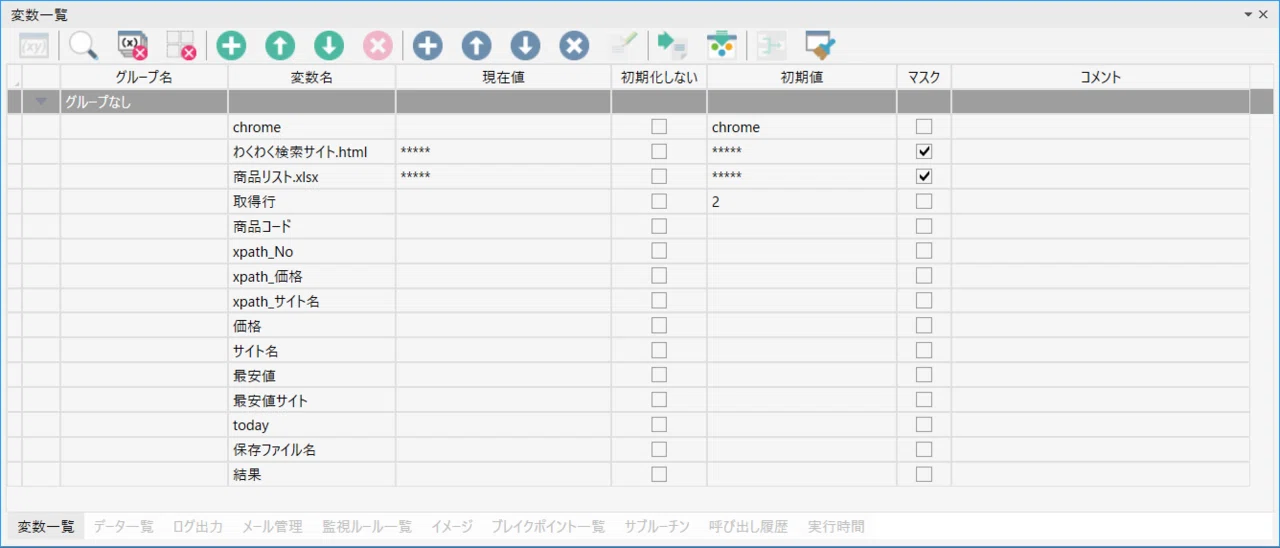Click the 初期値 cell showing chrome
Image resolution: width=1280 pixels, height=548 pixels.
(x=802, y=127)
